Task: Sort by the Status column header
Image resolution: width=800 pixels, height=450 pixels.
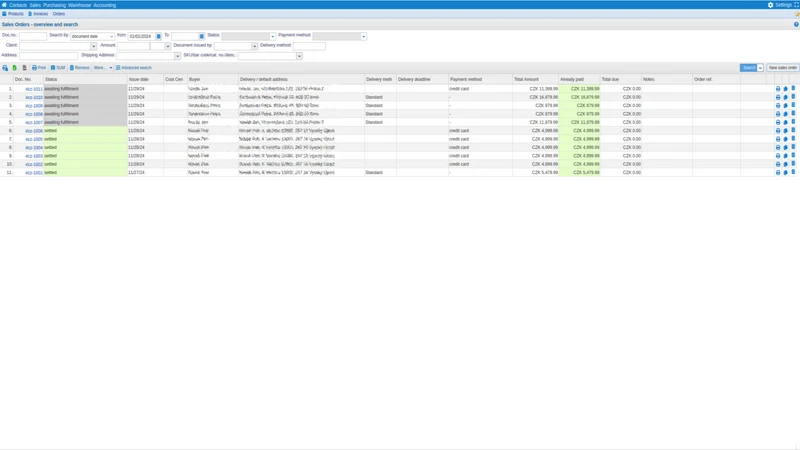Action: pyautogui.click(x=85, y=80)
